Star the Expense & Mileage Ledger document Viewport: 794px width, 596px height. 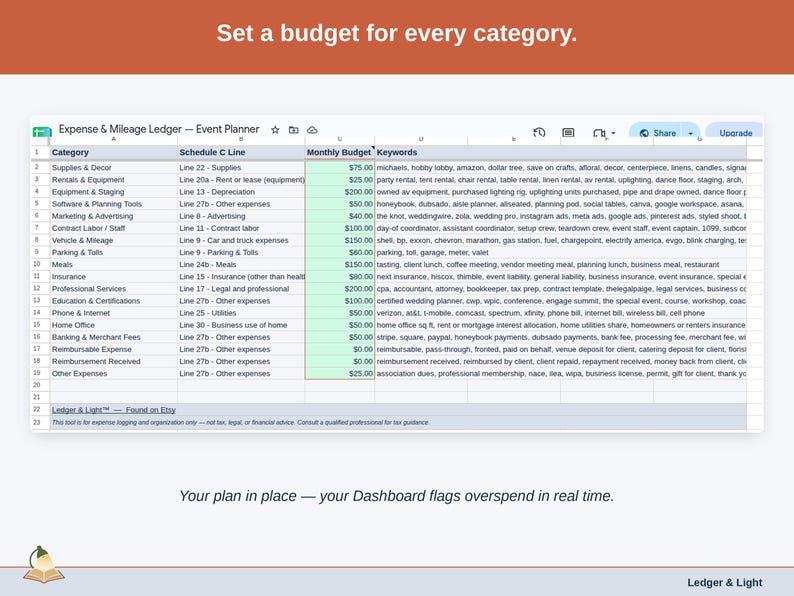275,130
